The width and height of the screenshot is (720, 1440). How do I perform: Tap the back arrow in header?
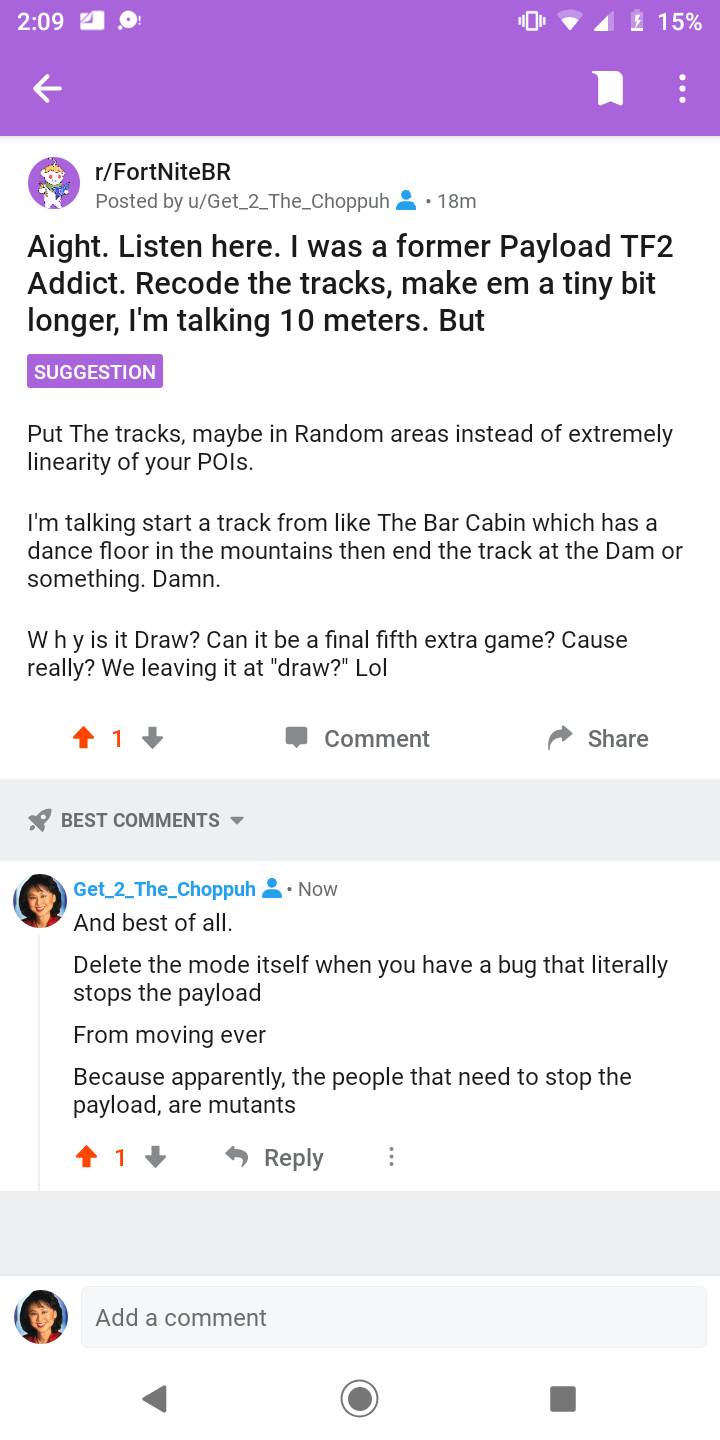(47, 89)
